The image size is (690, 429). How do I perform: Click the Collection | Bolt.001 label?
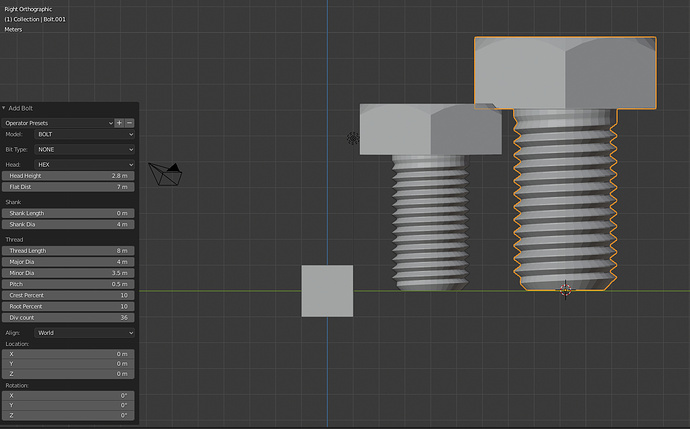point(35,19)
